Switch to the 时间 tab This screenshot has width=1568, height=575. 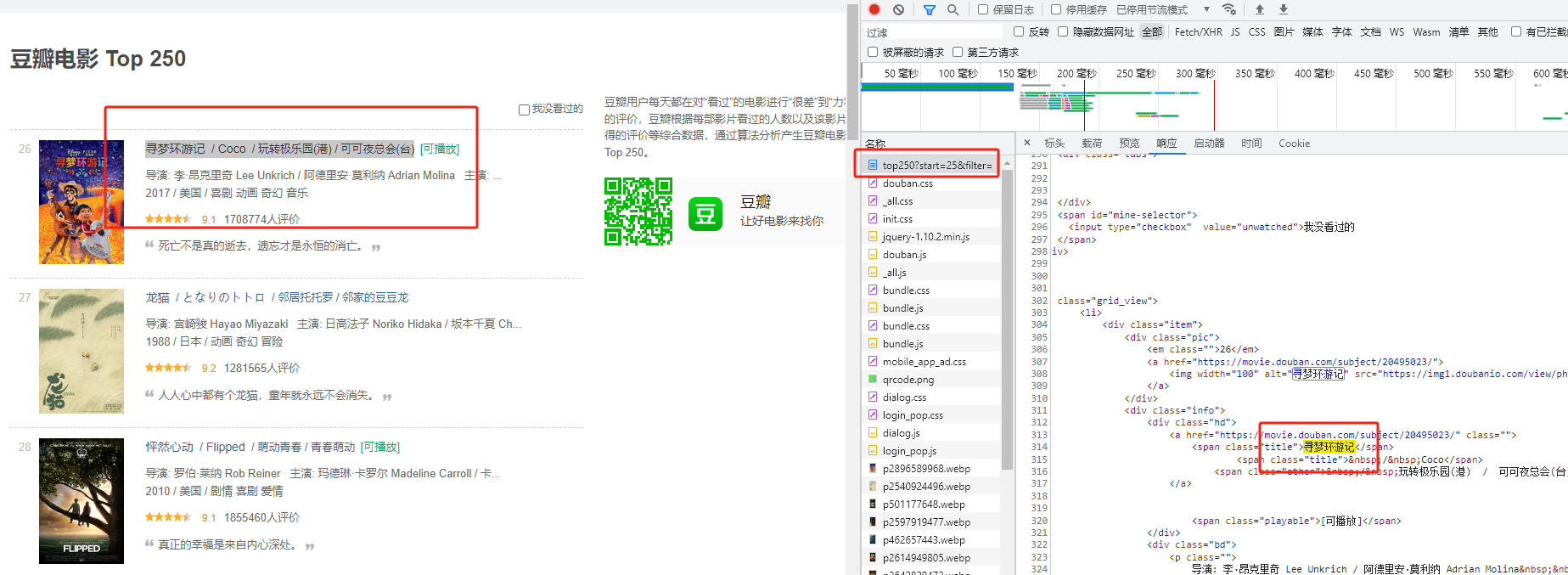[x=1251, y=144]
